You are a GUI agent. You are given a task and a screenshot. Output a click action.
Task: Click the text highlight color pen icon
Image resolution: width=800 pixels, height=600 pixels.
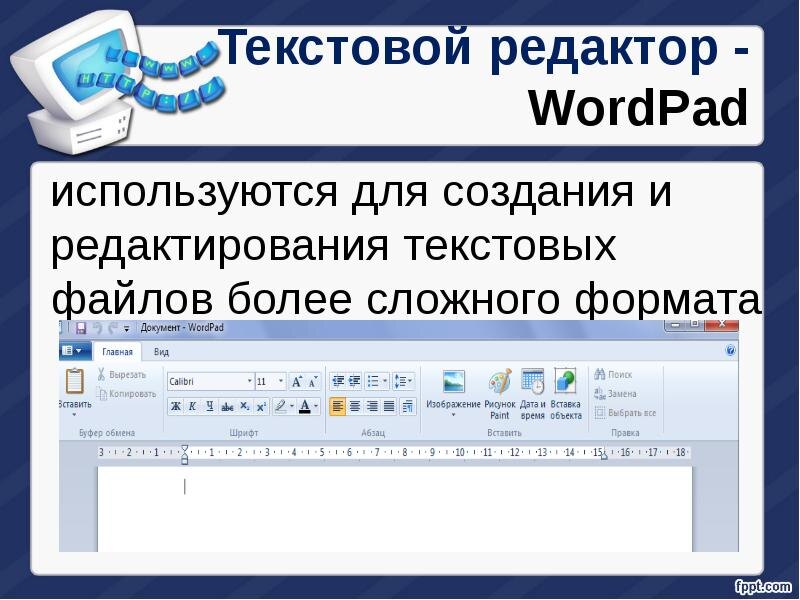[x=280, y=406]
